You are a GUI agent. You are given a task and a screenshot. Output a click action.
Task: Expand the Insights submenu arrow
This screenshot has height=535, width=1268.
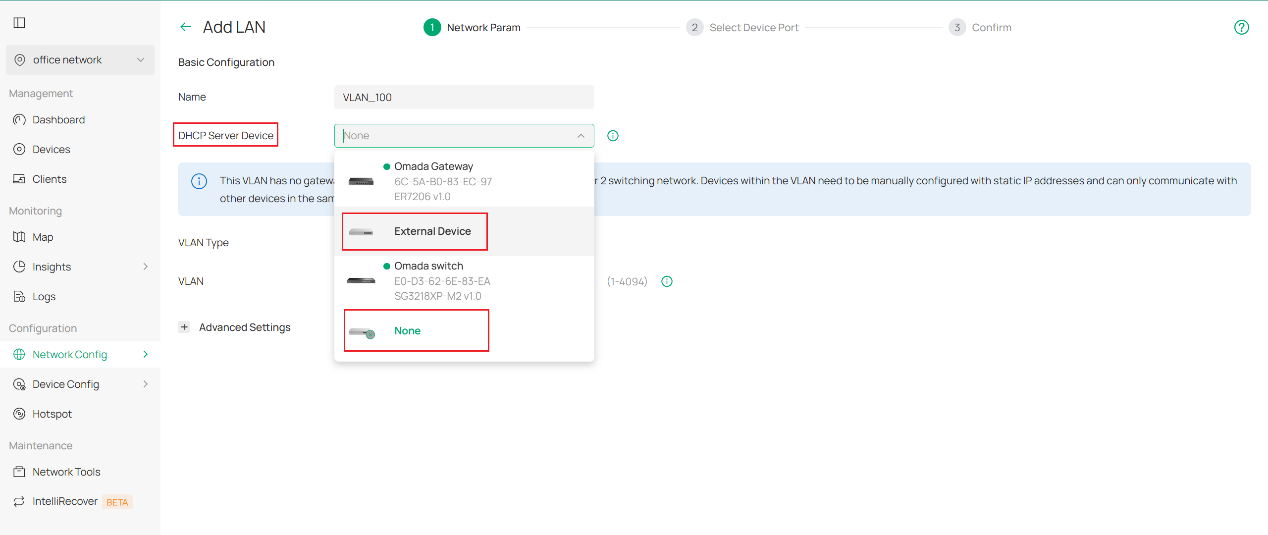(145, 267)
